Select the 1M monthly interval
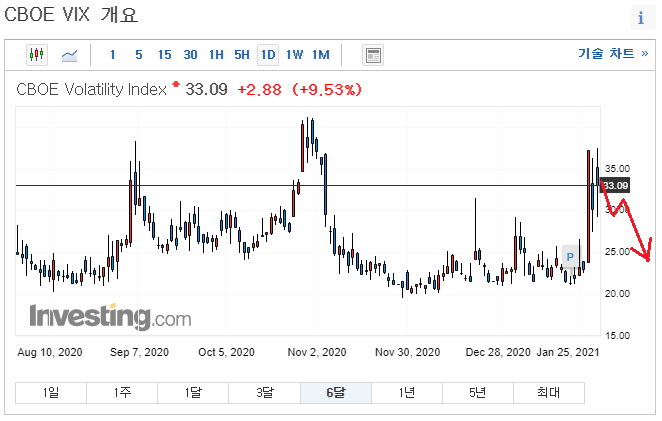662x421 pixels. [x=321, y=55]
